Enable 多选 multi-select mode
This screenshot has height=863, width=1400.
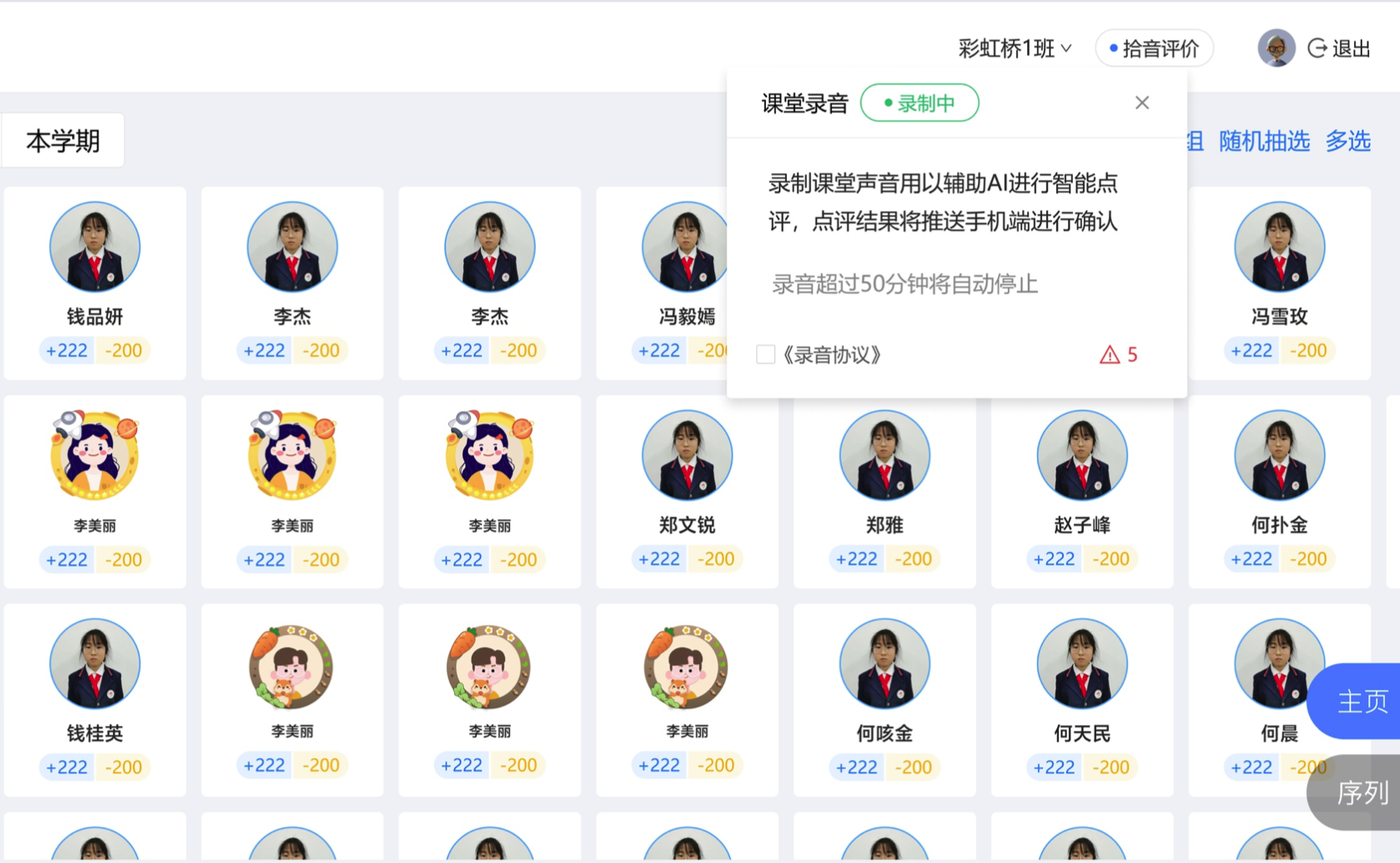1347,141
